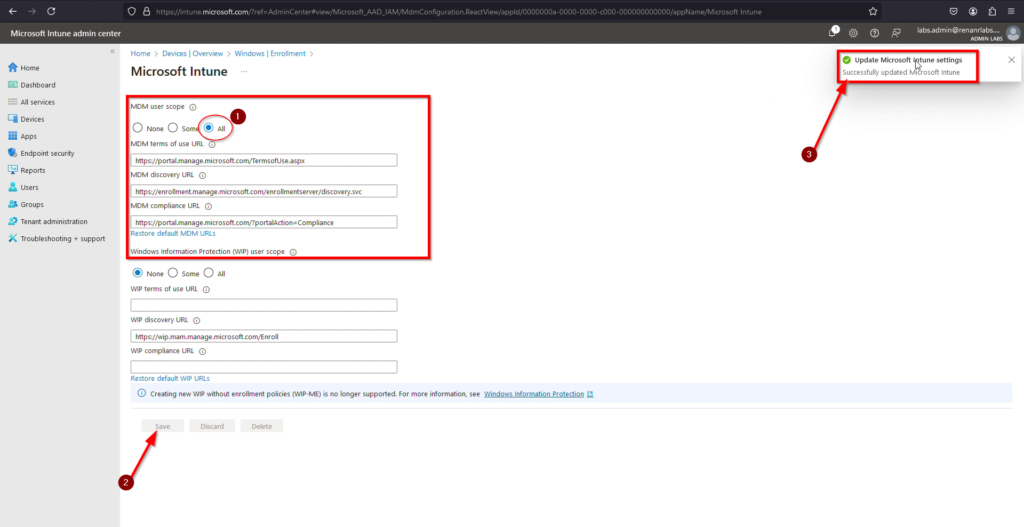
Task: Click WIP discovery URL field
Action: [264, 336]
